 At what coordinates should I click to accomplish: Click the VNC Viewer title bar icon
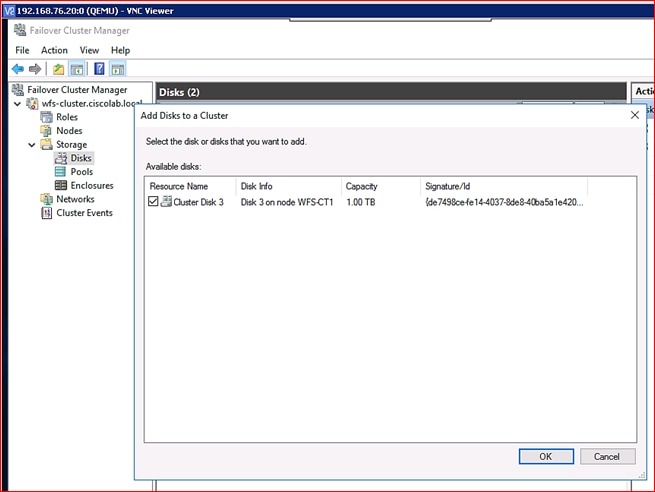9,10
